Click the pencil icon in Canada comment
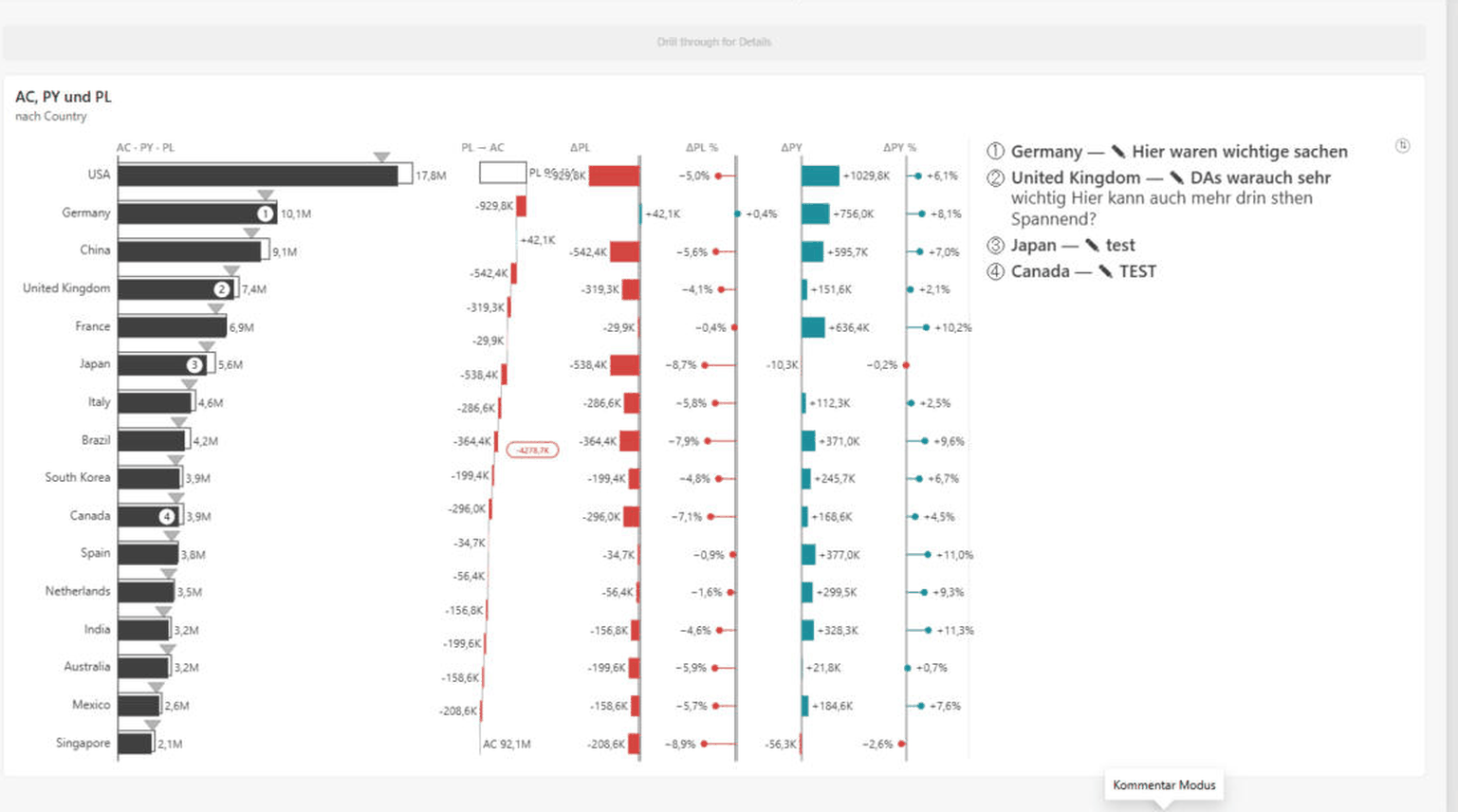Screen dimensions: 1458x812 click(1105, 271)
